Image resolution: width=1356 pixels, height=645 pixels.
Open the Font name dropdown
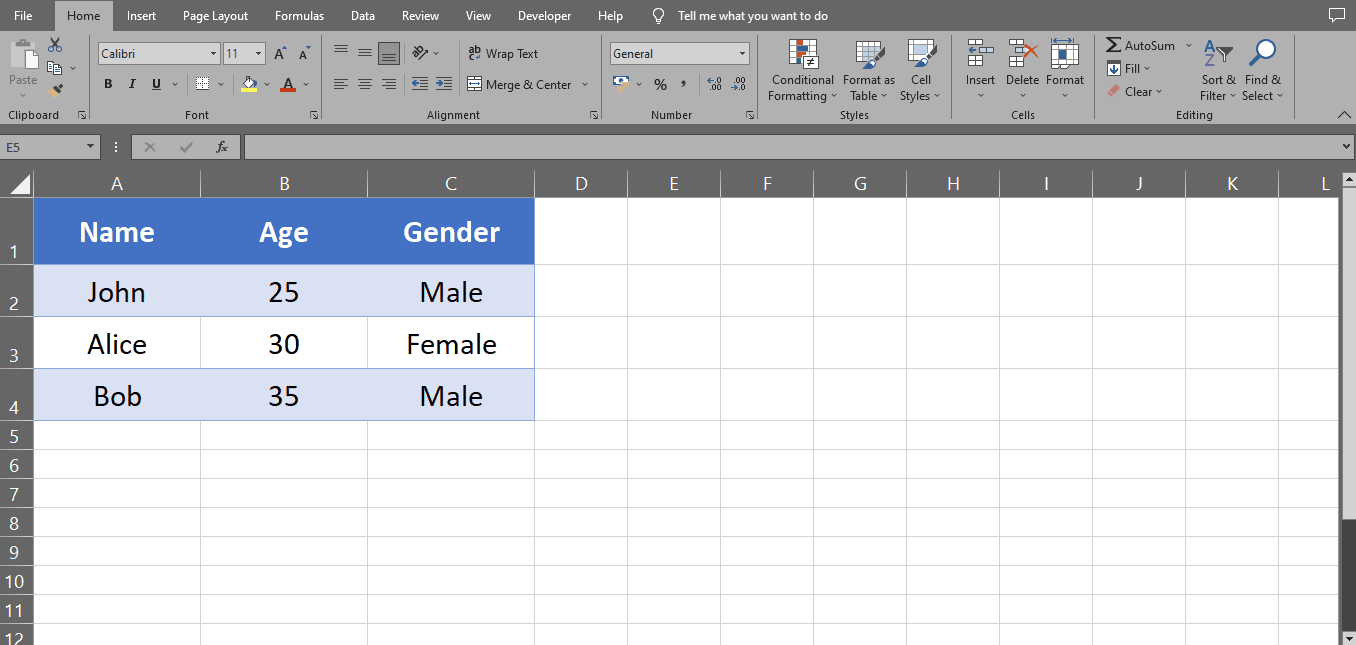tap(214, 52)
